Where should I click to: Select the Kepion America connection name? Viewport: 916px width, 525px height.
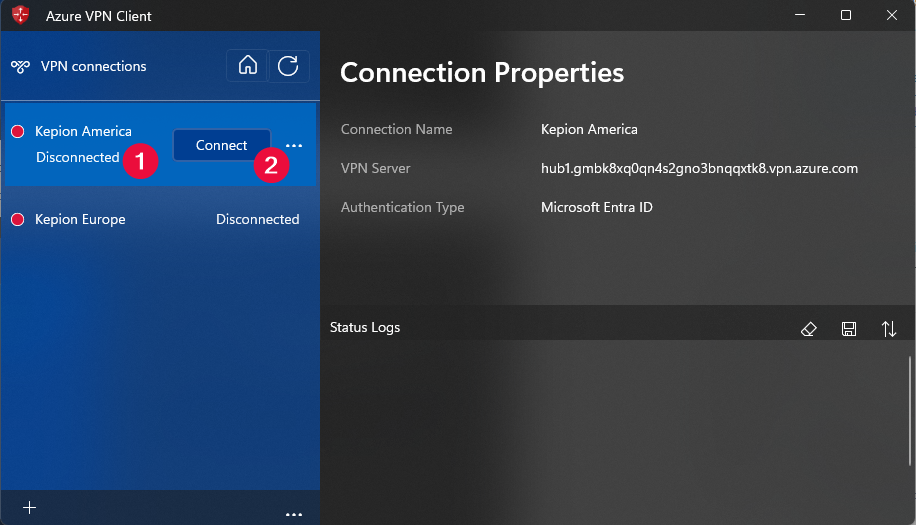coord(83,131)
